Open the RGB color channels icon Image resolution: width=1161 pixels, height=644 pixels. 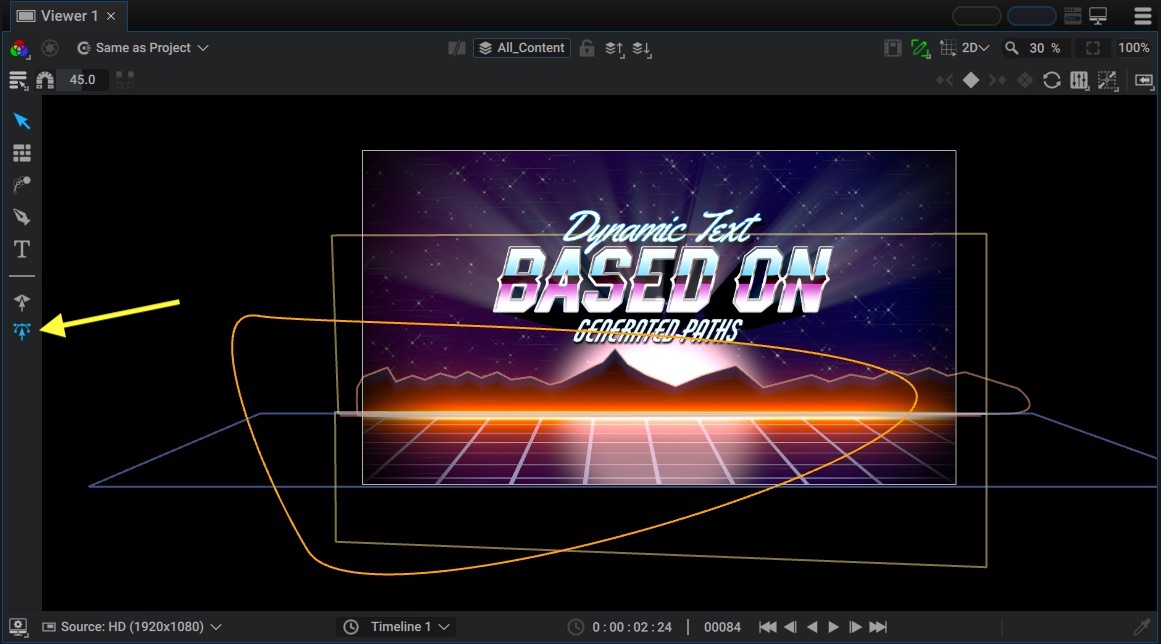[19, 48]
